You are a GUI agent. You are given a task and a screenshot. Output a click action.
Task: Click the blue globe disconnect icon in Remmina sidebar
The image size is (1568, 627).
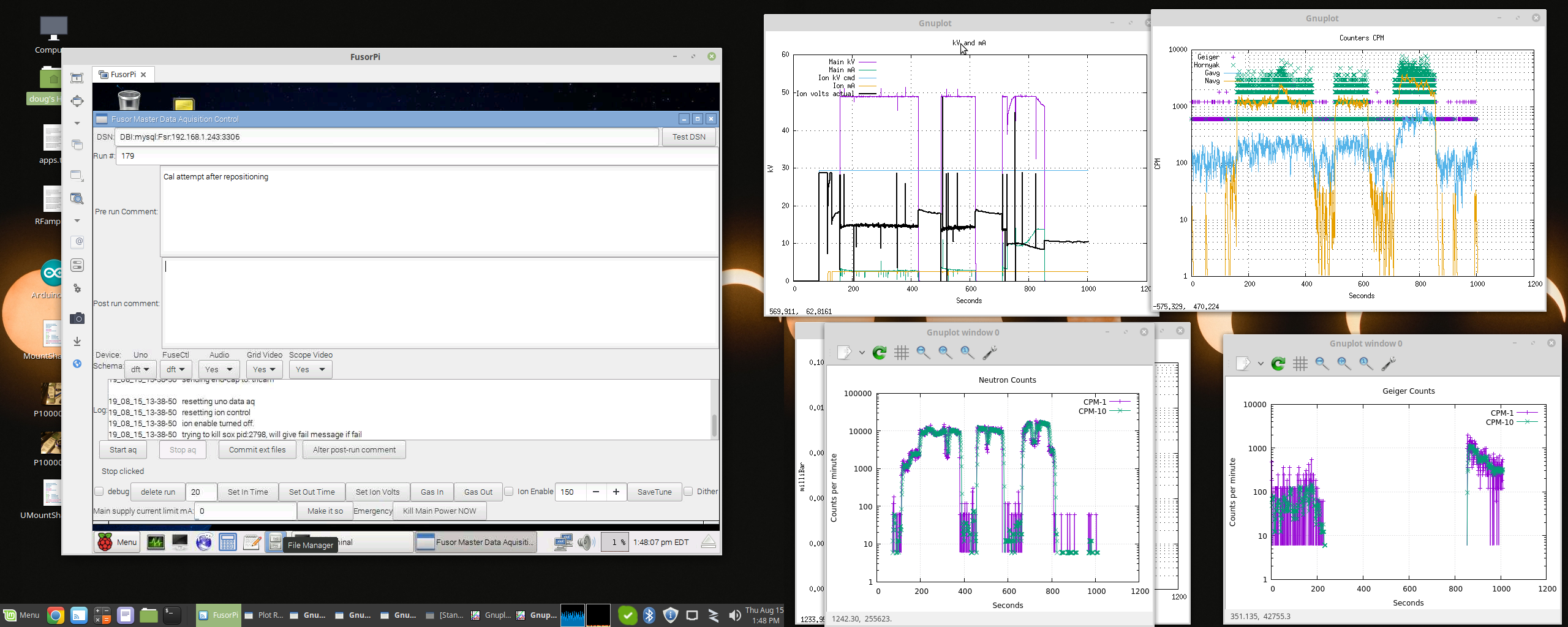coord(77,364)
